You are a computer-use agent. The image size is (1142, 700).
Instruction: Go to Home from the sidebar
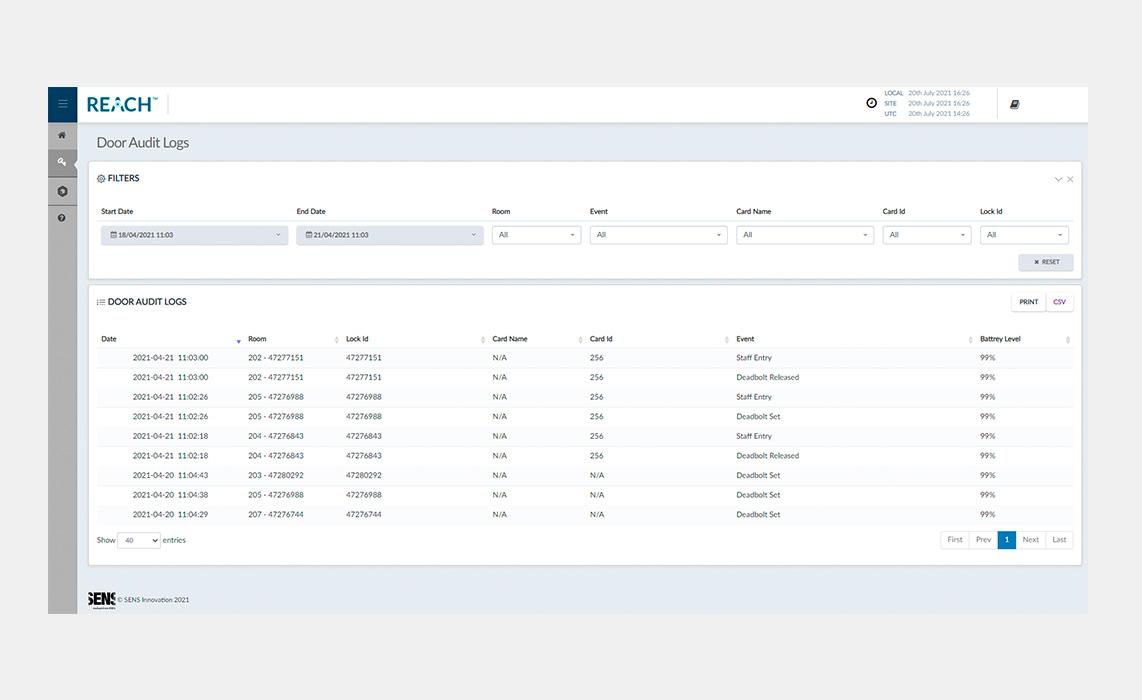tap(62, 135)
